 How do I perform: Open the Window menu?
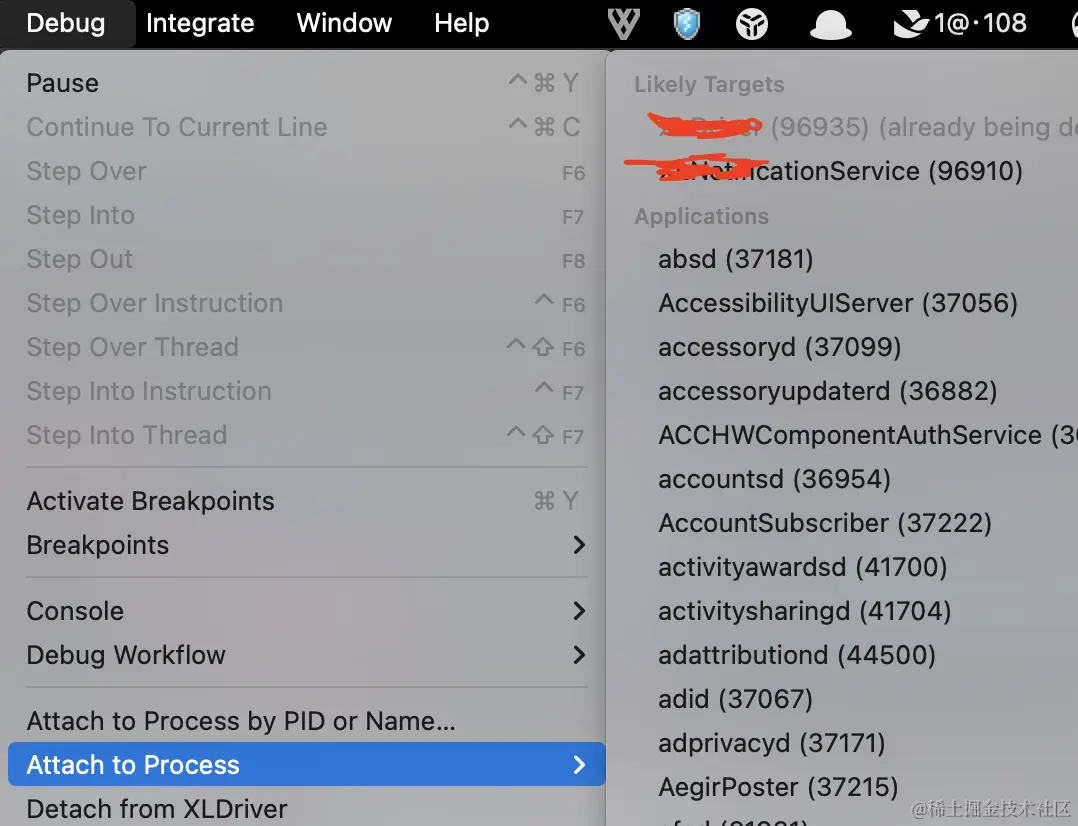[344, 23]
